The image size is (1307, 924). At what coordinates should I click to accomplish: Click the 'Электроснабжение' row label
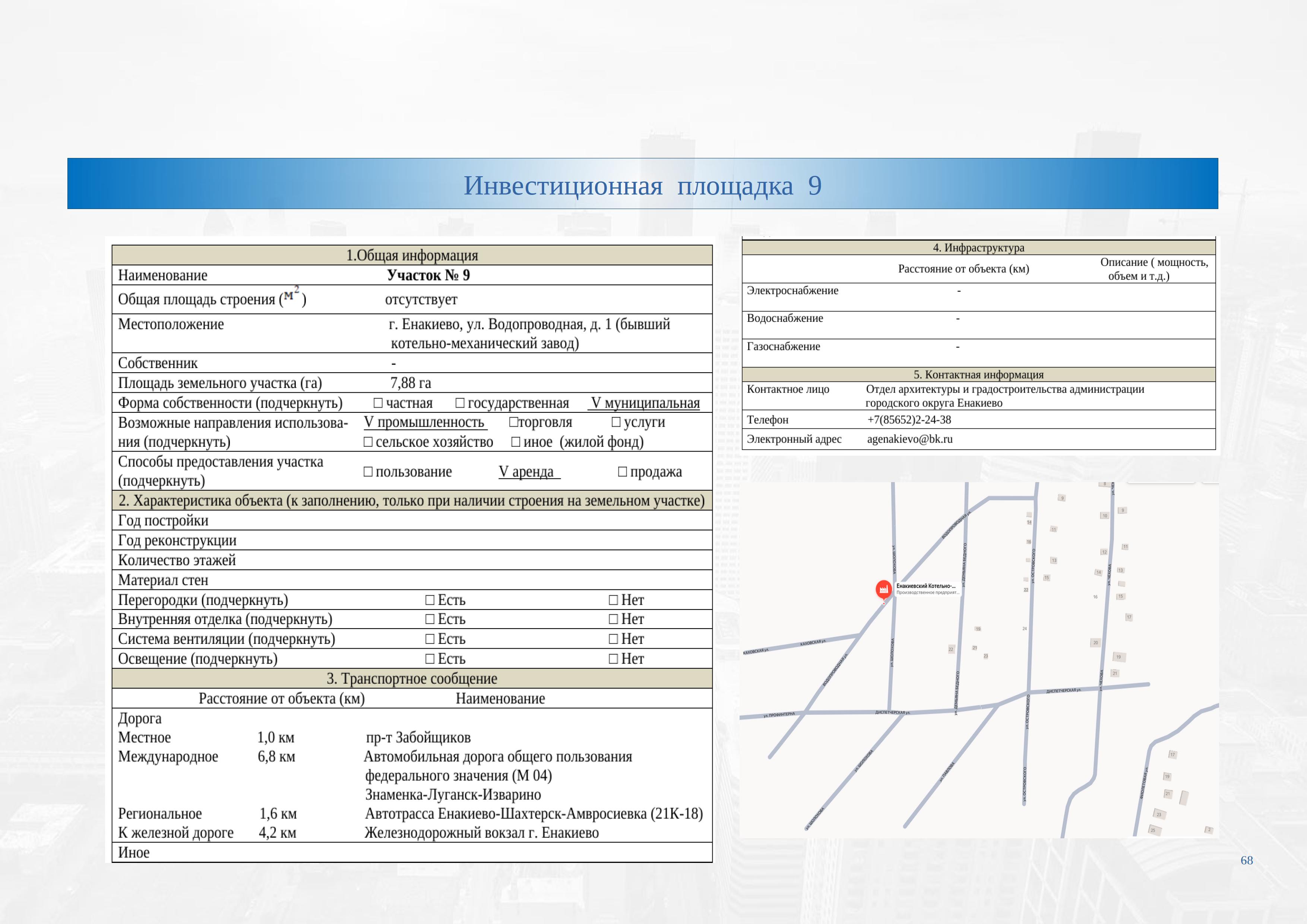tap(792, 291)
